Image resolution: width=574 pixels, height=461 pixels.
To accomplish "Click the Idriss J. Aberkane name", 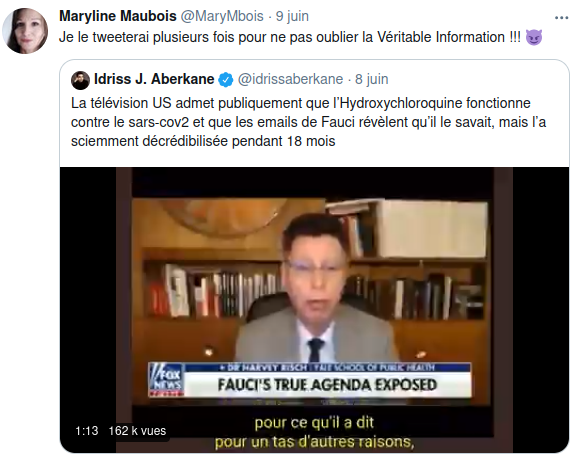I will [x=154, y=79].
